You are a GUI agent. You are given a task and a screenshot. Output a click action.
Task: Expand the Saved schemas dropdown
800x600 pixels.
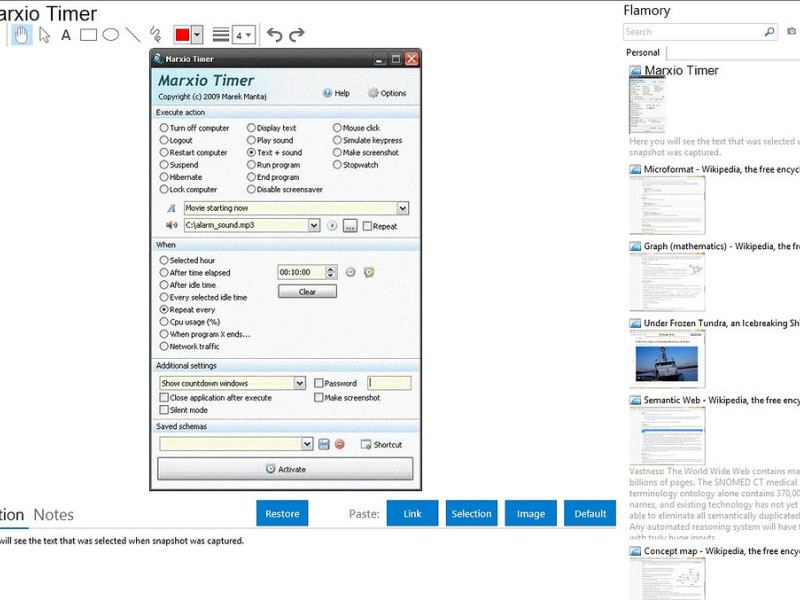point(307,444)
